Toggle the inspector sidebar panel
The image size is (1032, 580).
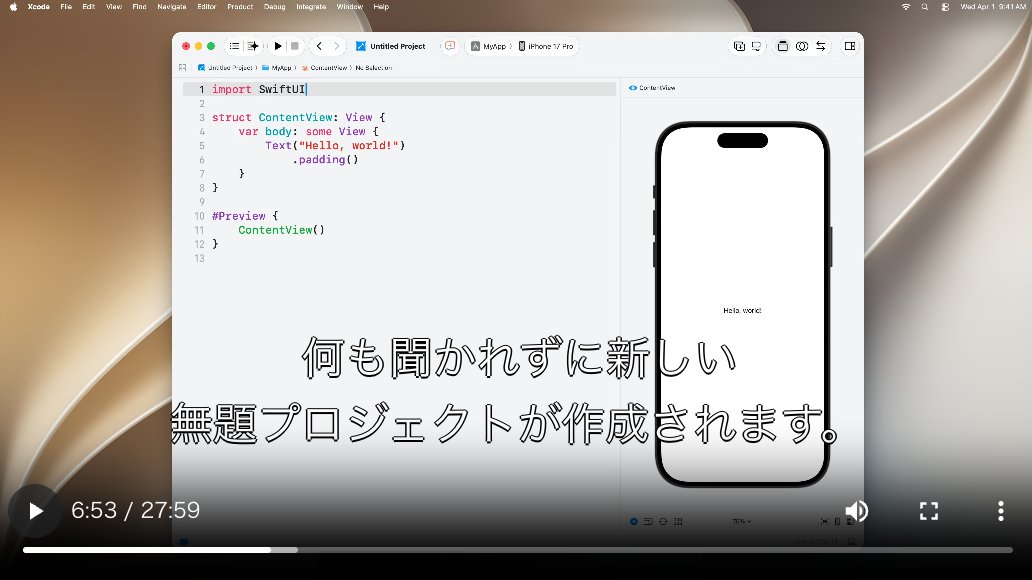click(x=850, y=46)
